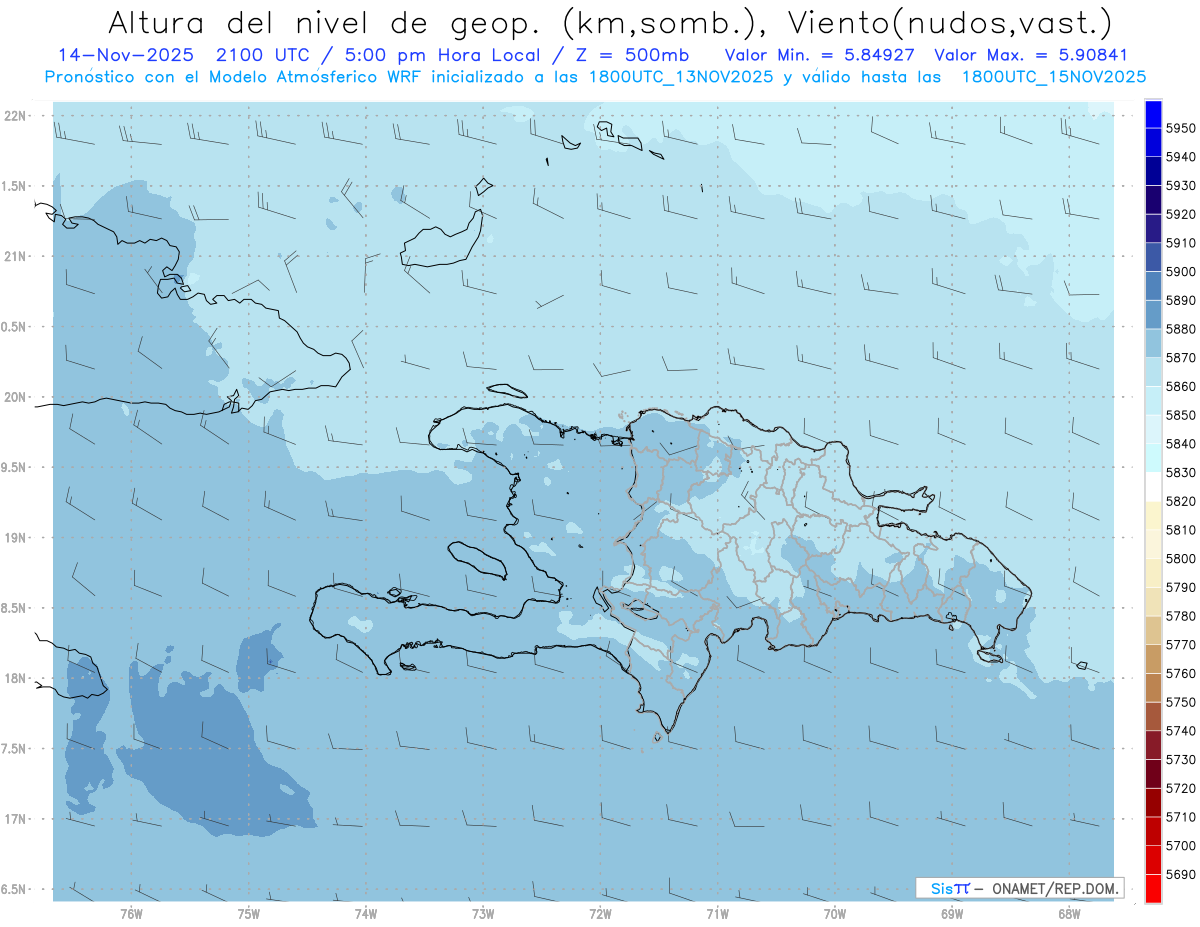
Task: Click the '68W' longitude label
Action: (x=1069, y=913)
